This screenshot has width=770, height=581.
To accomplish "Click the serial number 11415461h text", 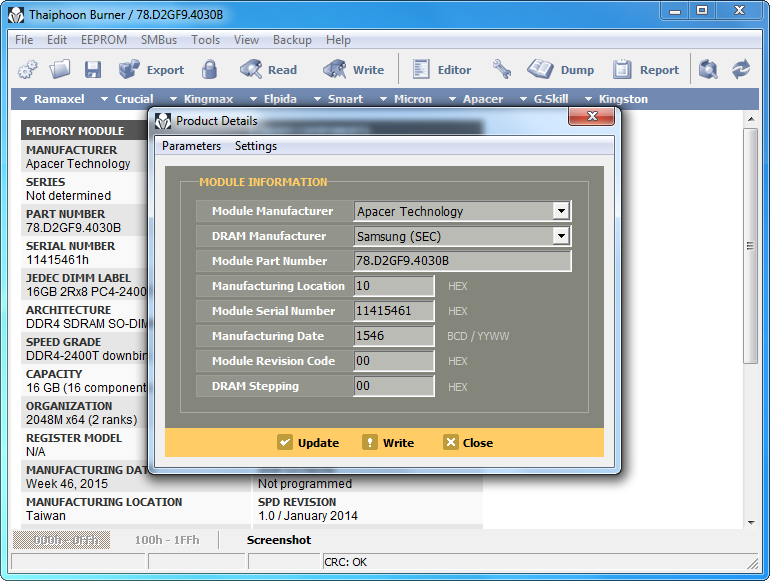I will point(57,260).
